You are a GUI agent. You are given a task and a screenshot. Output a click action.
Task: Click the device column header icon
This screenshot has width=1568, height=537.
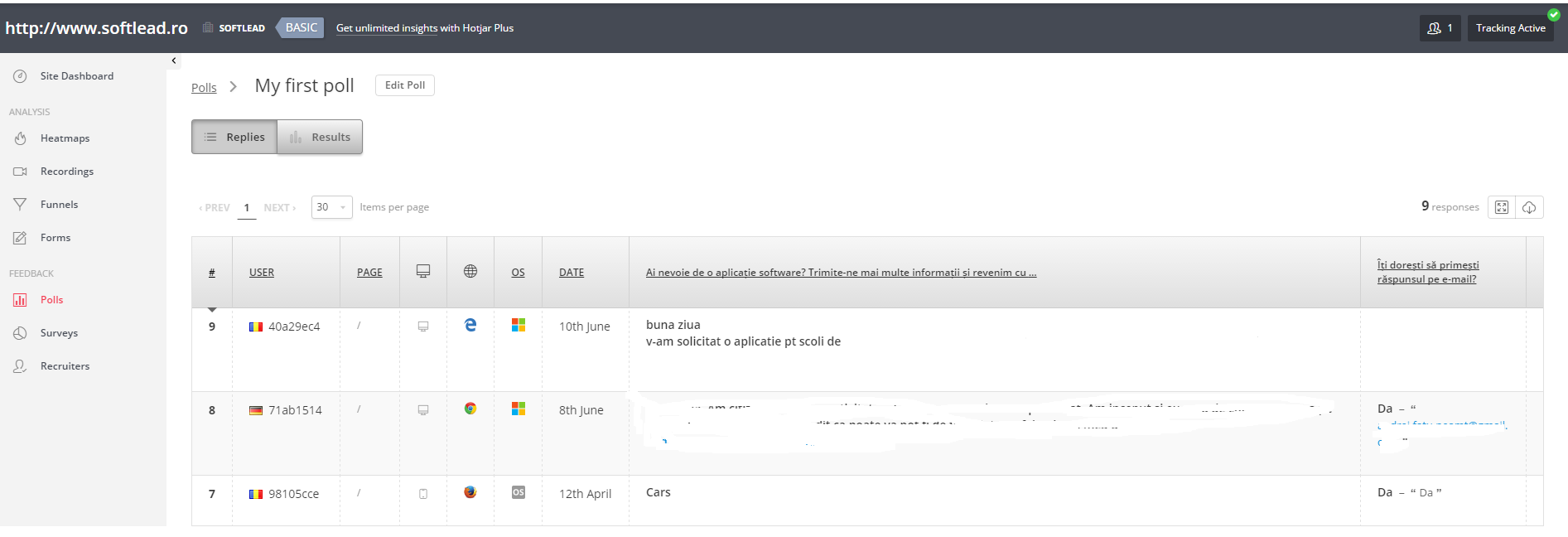423,272
